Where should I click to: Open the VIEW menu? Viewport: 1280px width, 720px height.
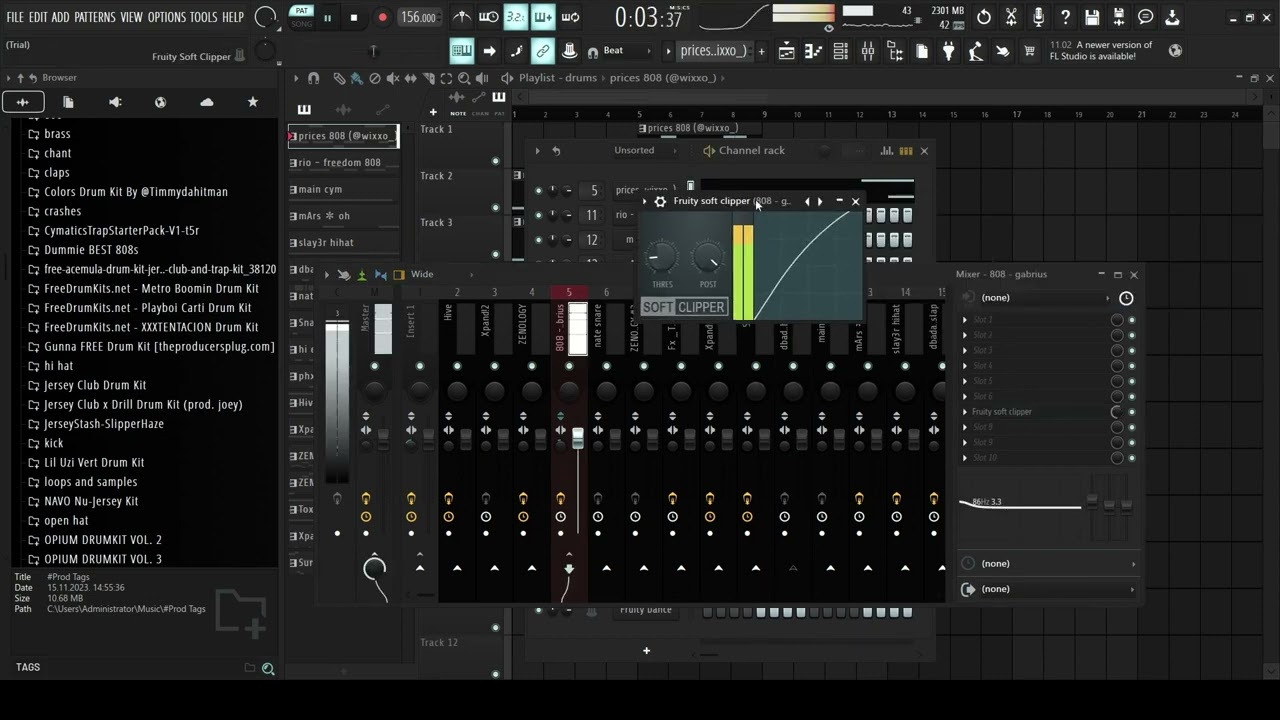(x=131, y=17)
